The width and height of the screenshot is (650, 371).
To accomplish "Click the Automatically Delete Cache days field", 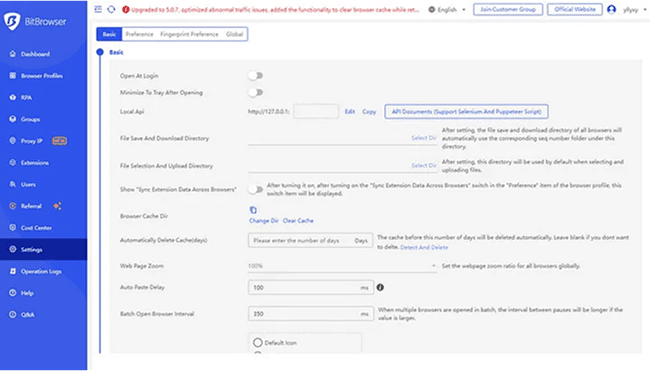I will pos(310,240).
